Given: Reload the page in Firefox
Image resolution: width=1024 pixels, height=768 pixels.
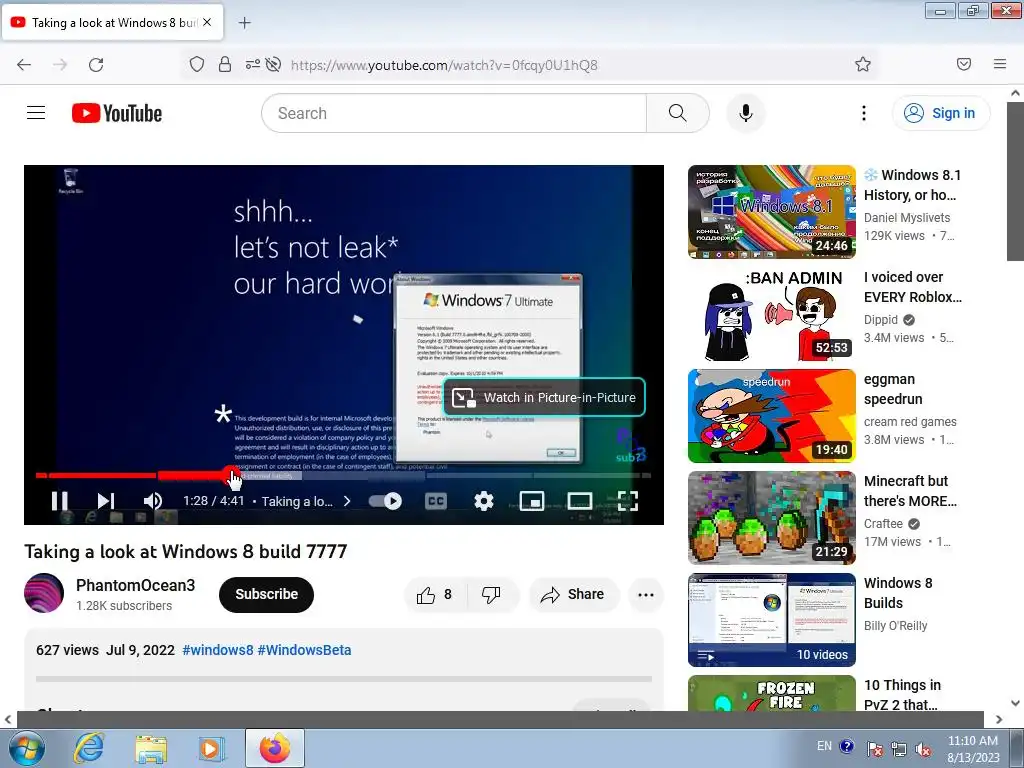Looking at the screenshot, I should click(x=96, y=65).
